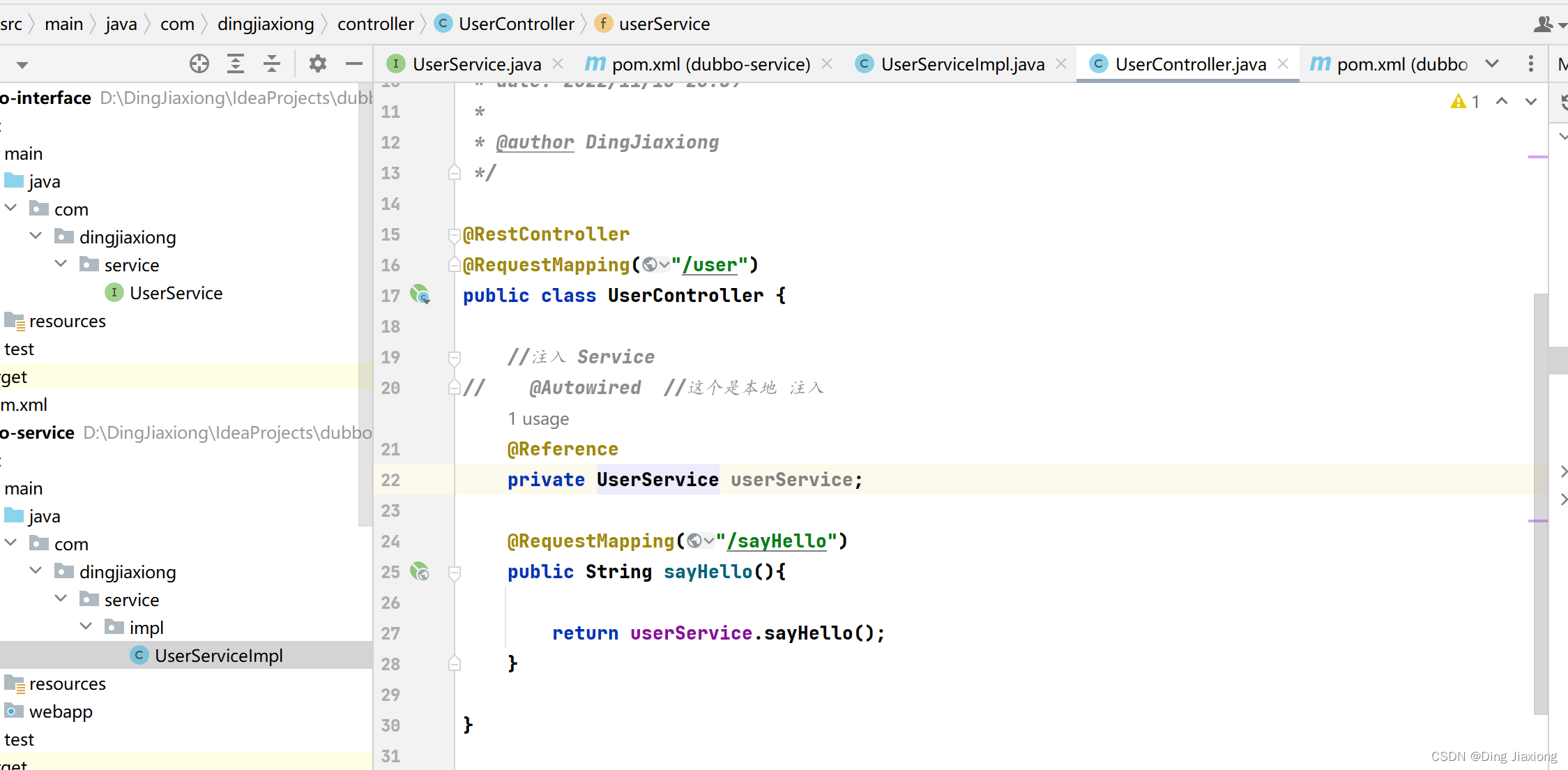This screenshot has width=1568, height=770.
Task: Go to previous highlighted error arrow
Action: (x=1502, y=102)
